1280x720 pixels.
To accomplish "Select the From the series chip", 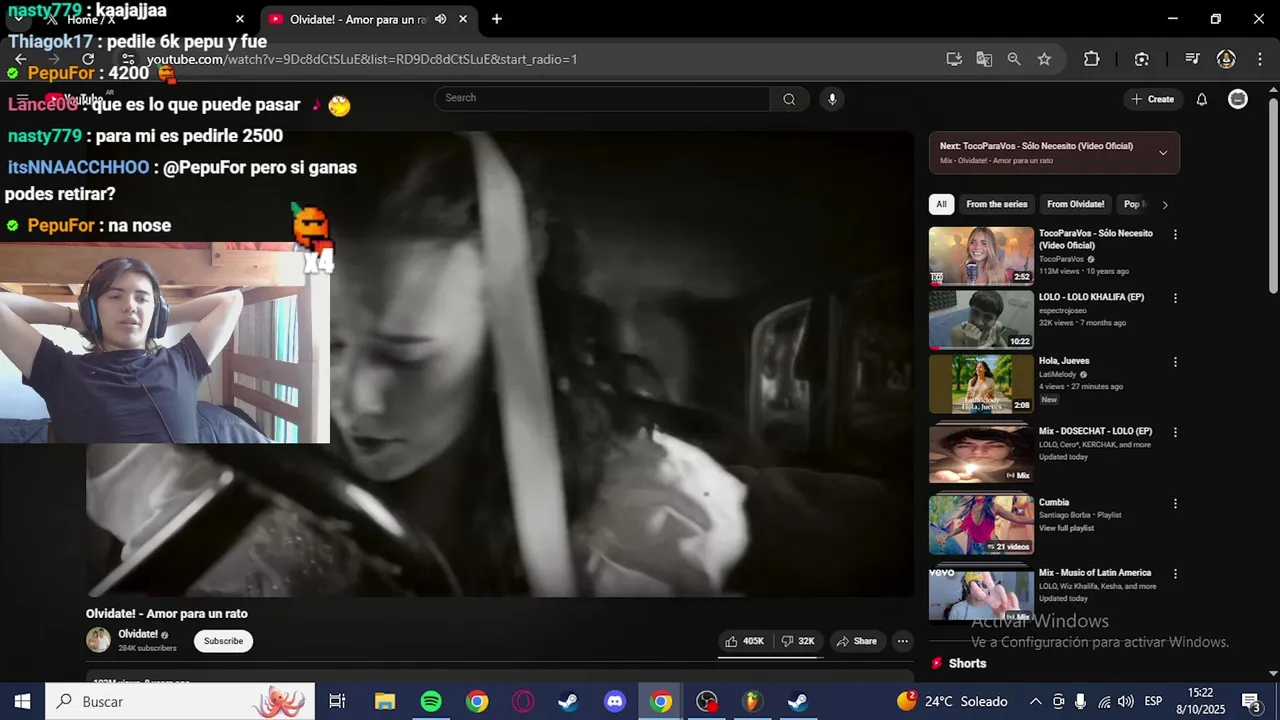I will (x=996, y=204).
